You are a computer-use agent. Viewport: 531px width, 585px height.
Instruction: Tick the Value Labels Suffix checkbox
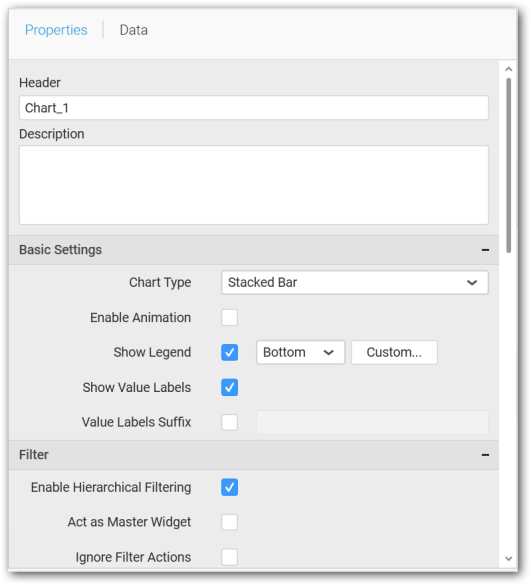point(229,422)
